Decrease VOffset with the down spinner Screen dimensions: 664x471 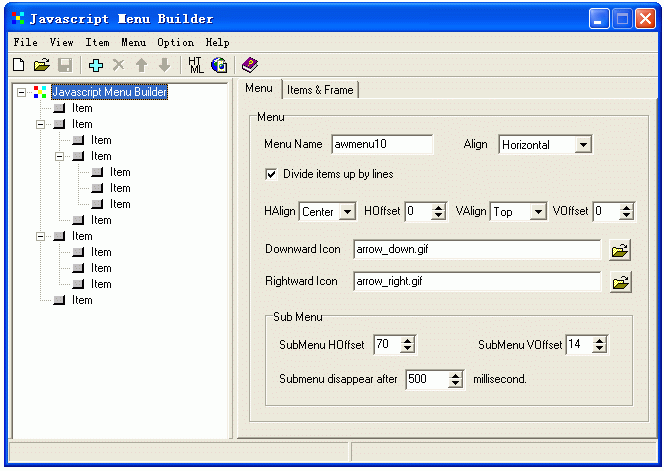pos(626,215)
